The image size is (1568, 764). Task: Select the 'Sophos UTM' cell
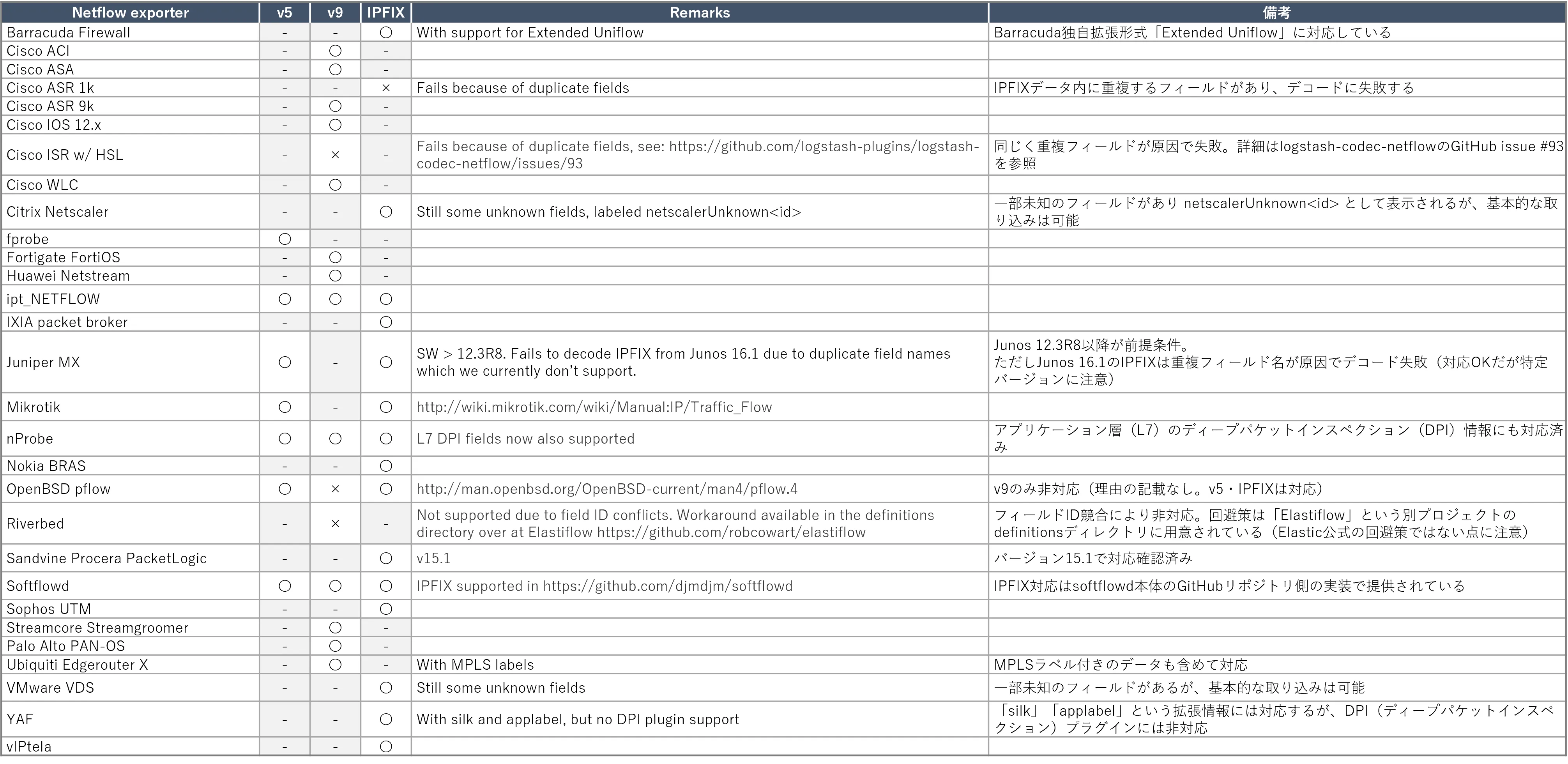coord(130,609)
